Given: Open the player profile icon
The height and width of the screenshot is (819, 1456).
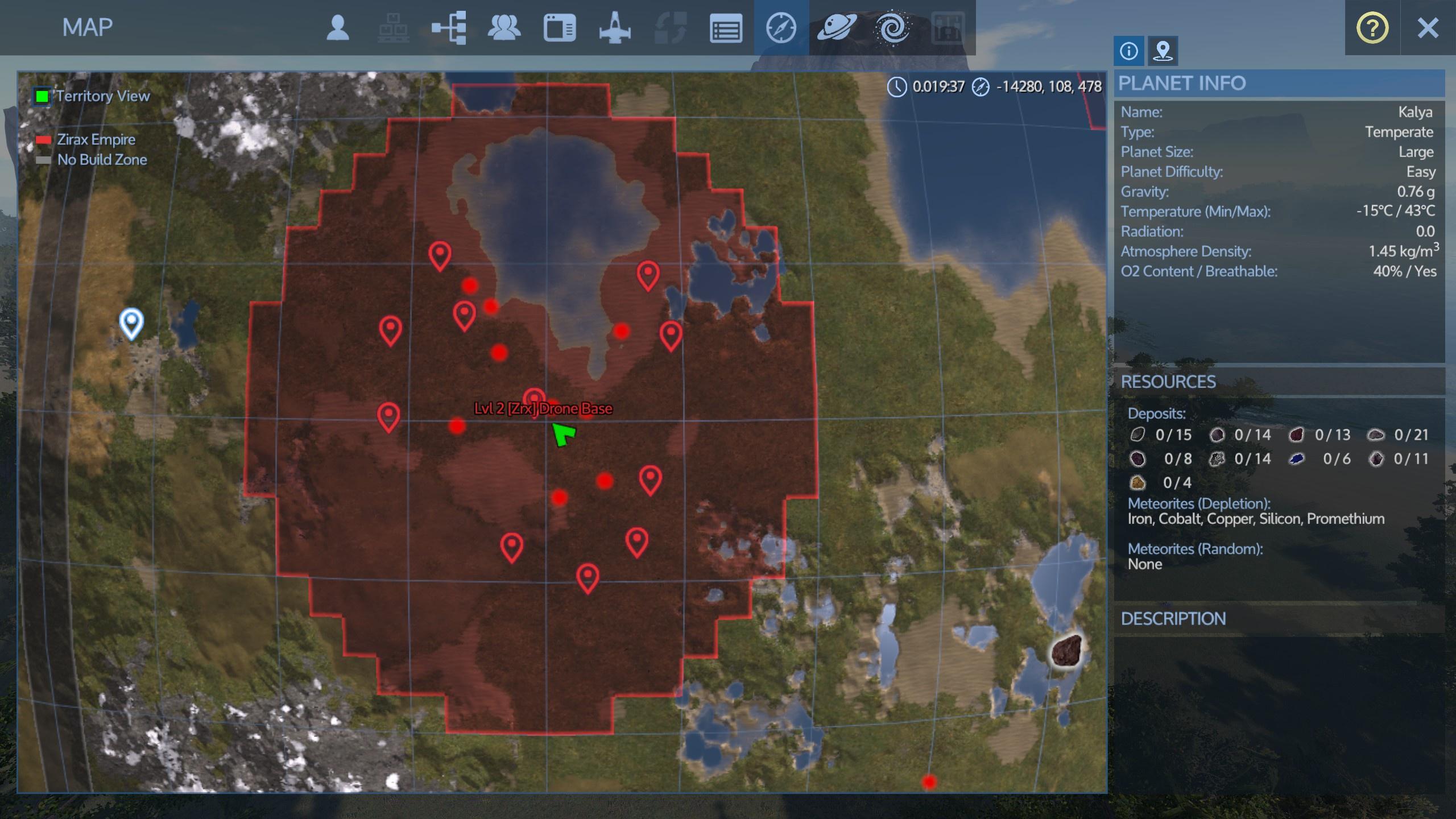Looking at the screenshot, I should coord(337,28).
